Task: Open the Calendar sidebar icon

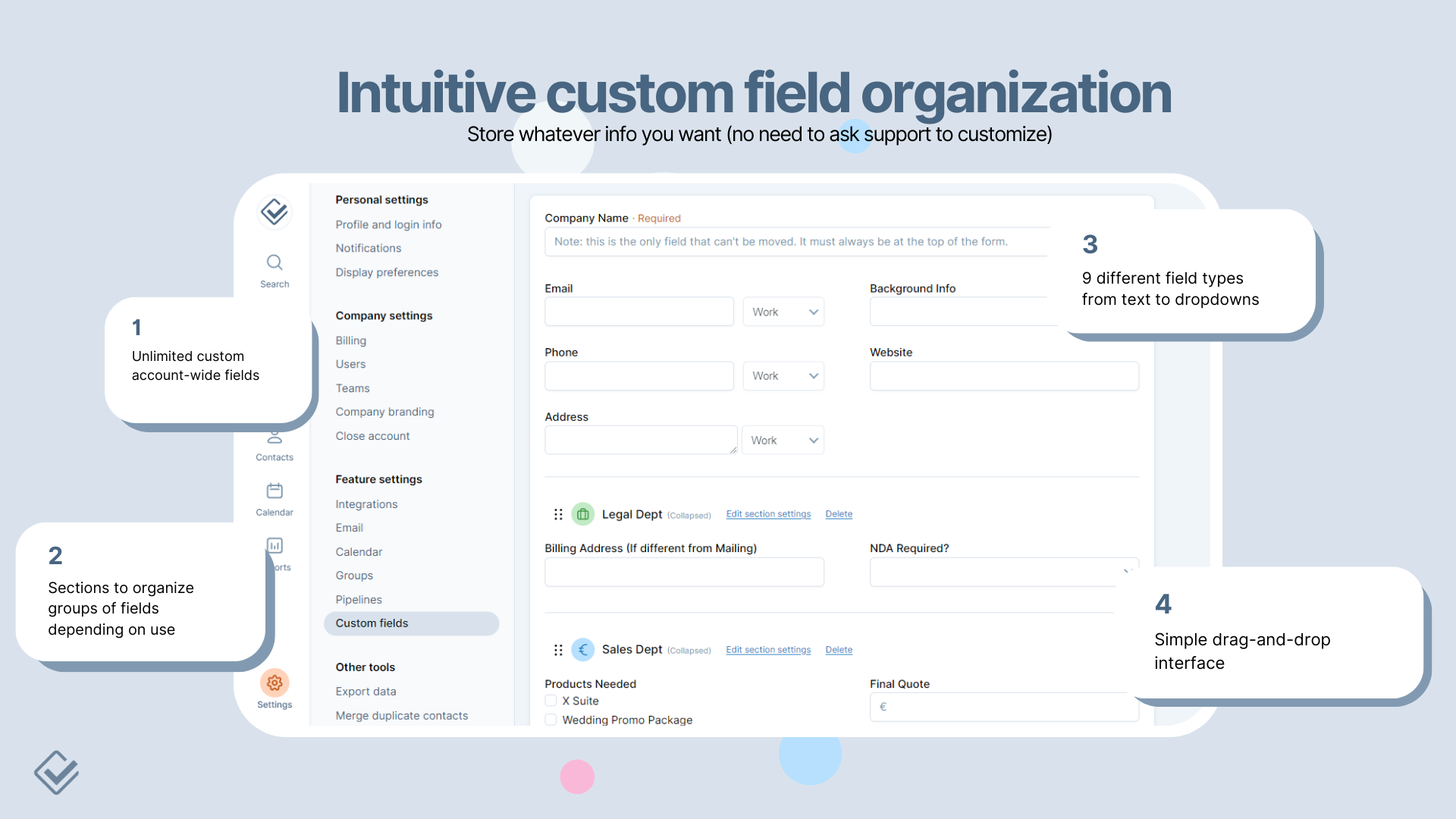Action: coord(274,492)
